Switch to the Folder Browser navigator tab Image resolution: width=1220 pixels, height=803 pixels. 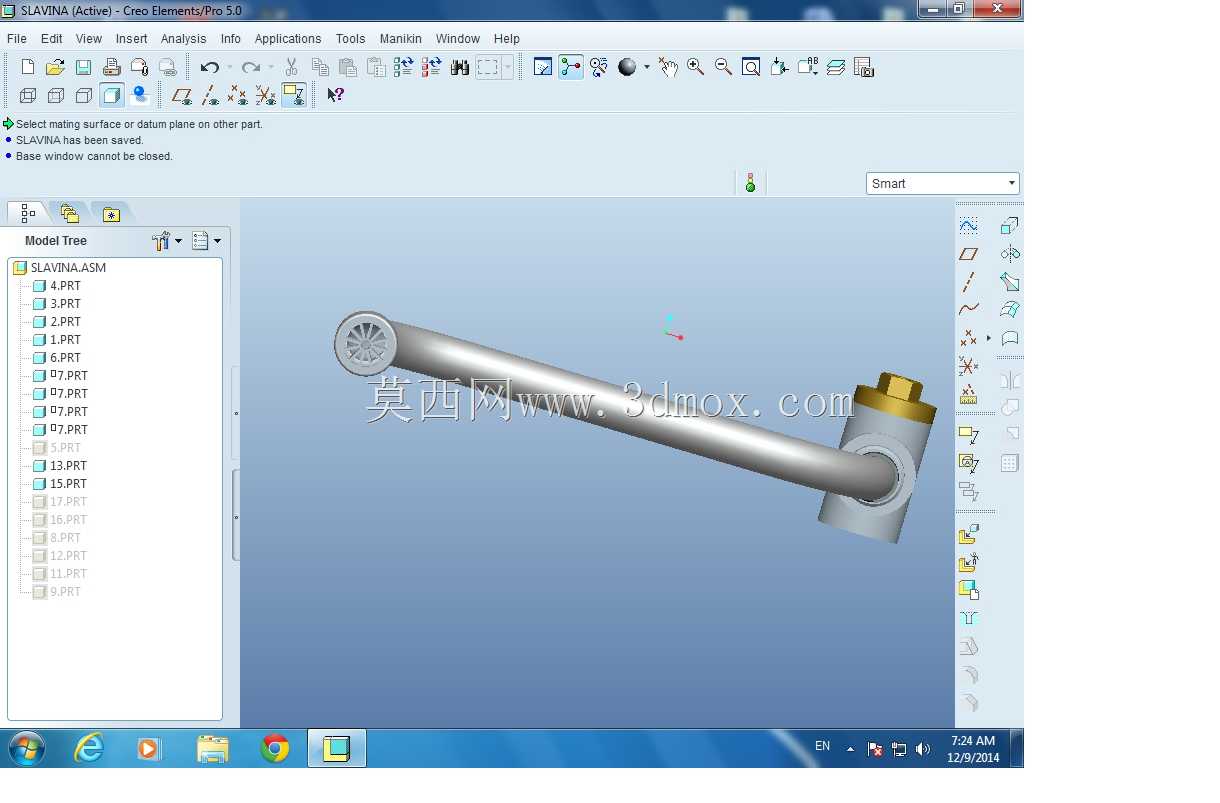pyautogui.click(x=69, y=213)
